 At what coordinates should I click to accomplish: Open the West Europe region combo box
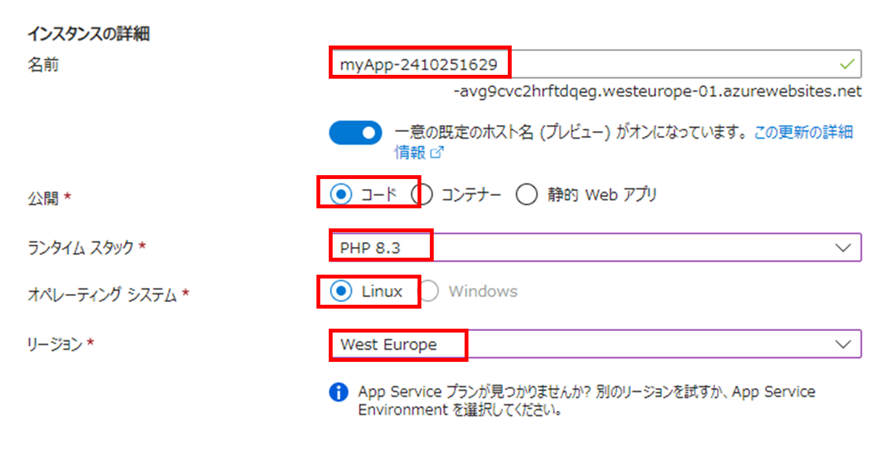[x=596, y=344]
